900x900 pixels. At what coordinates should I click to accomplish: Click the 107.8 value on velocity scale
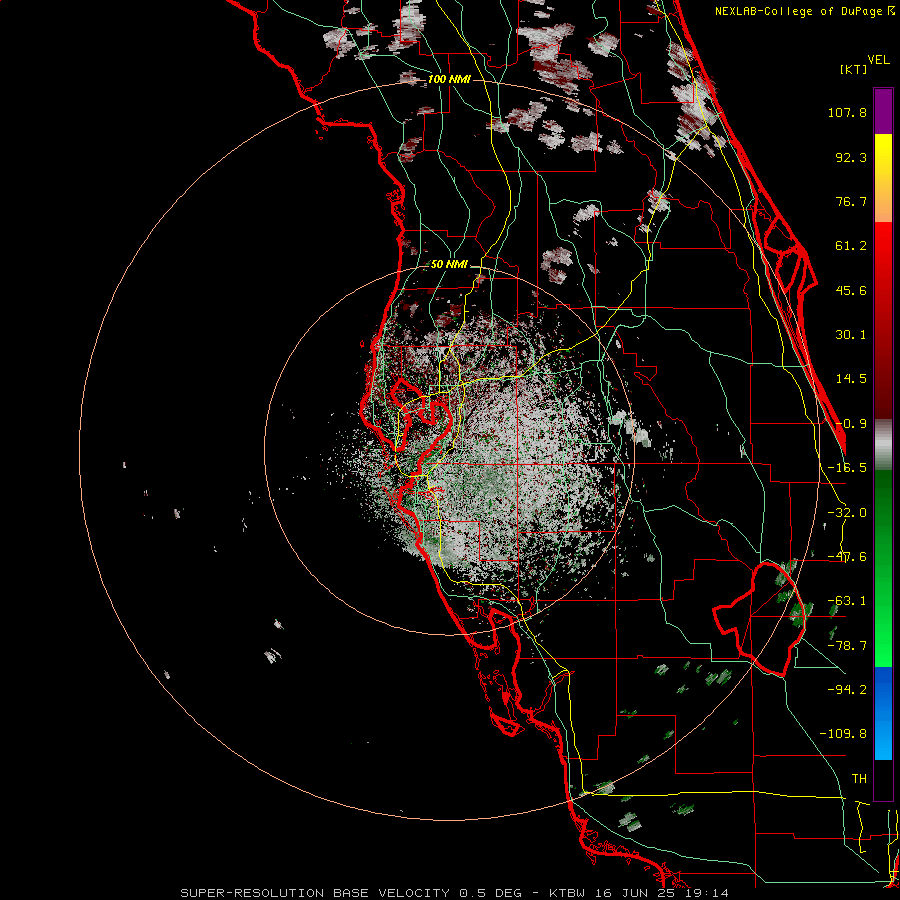847,112
